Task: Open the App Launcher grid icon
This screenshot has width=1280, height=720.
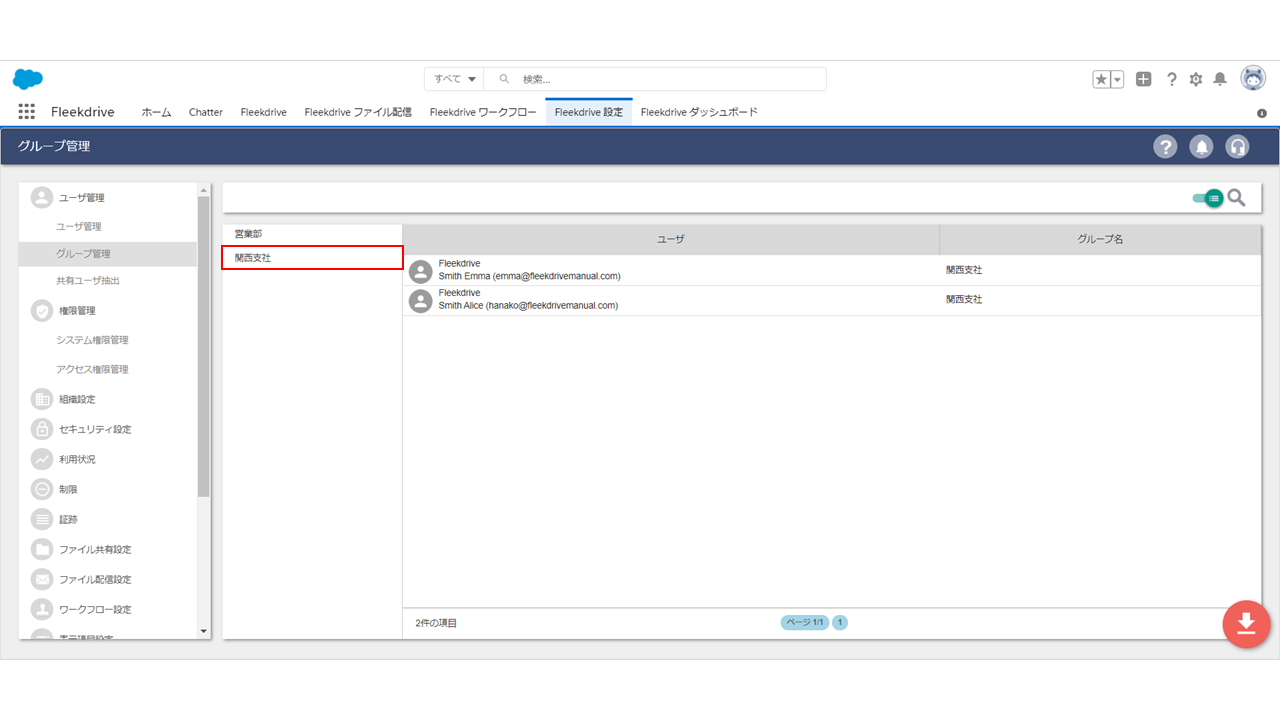Action: coord(27,112)
